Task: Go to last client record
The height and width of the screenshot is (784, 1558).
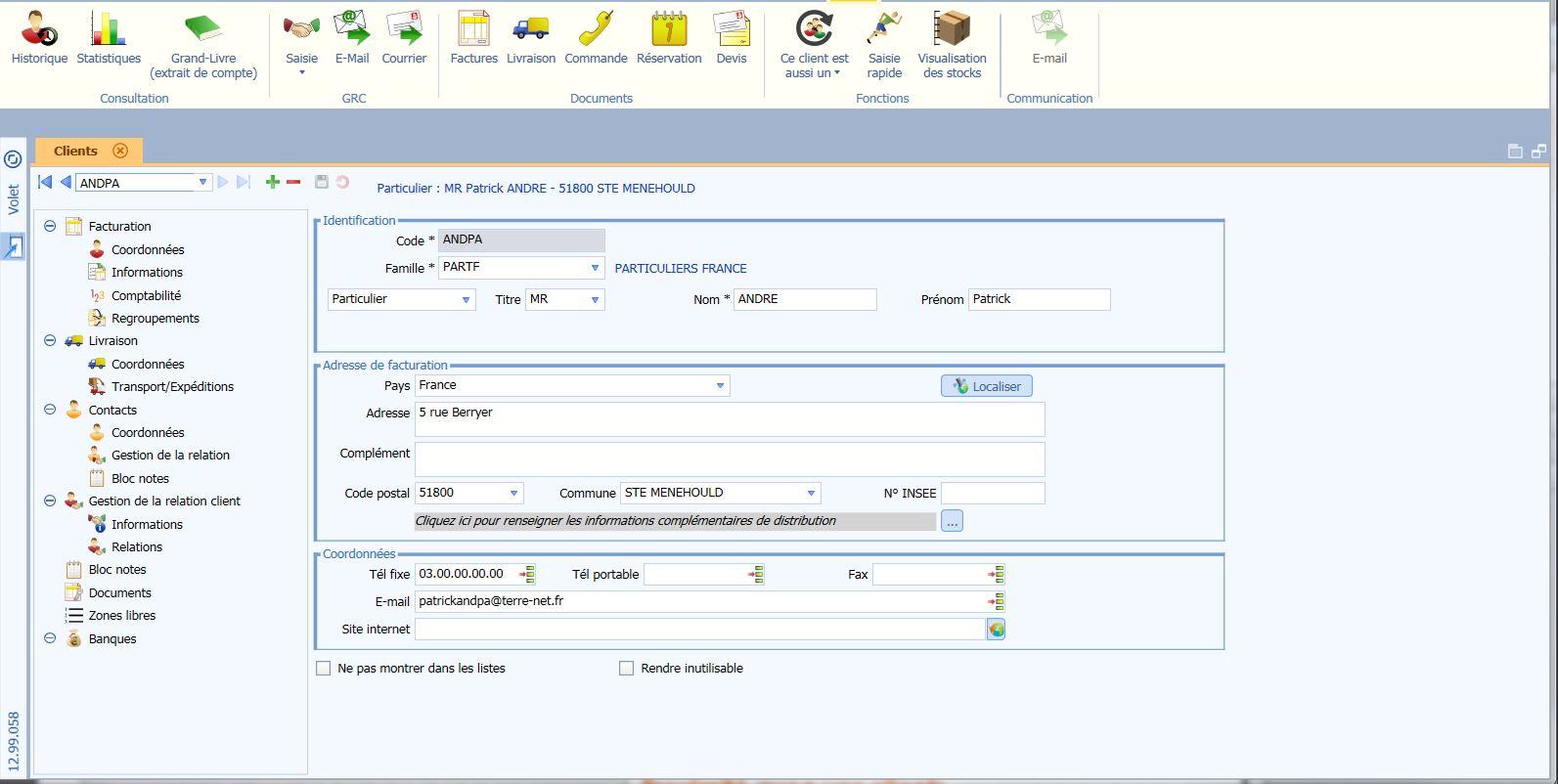Action: pos(244,182)
